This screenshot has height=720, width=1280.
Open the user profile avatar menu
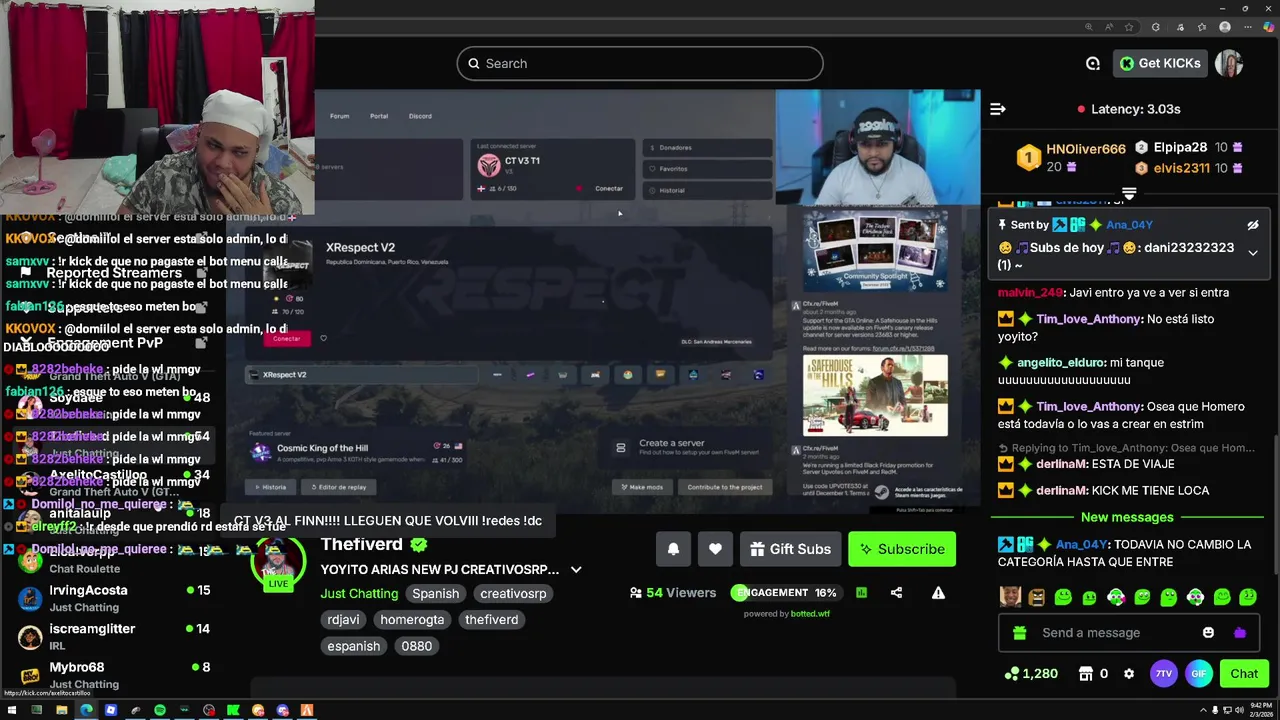[1229, 63]
